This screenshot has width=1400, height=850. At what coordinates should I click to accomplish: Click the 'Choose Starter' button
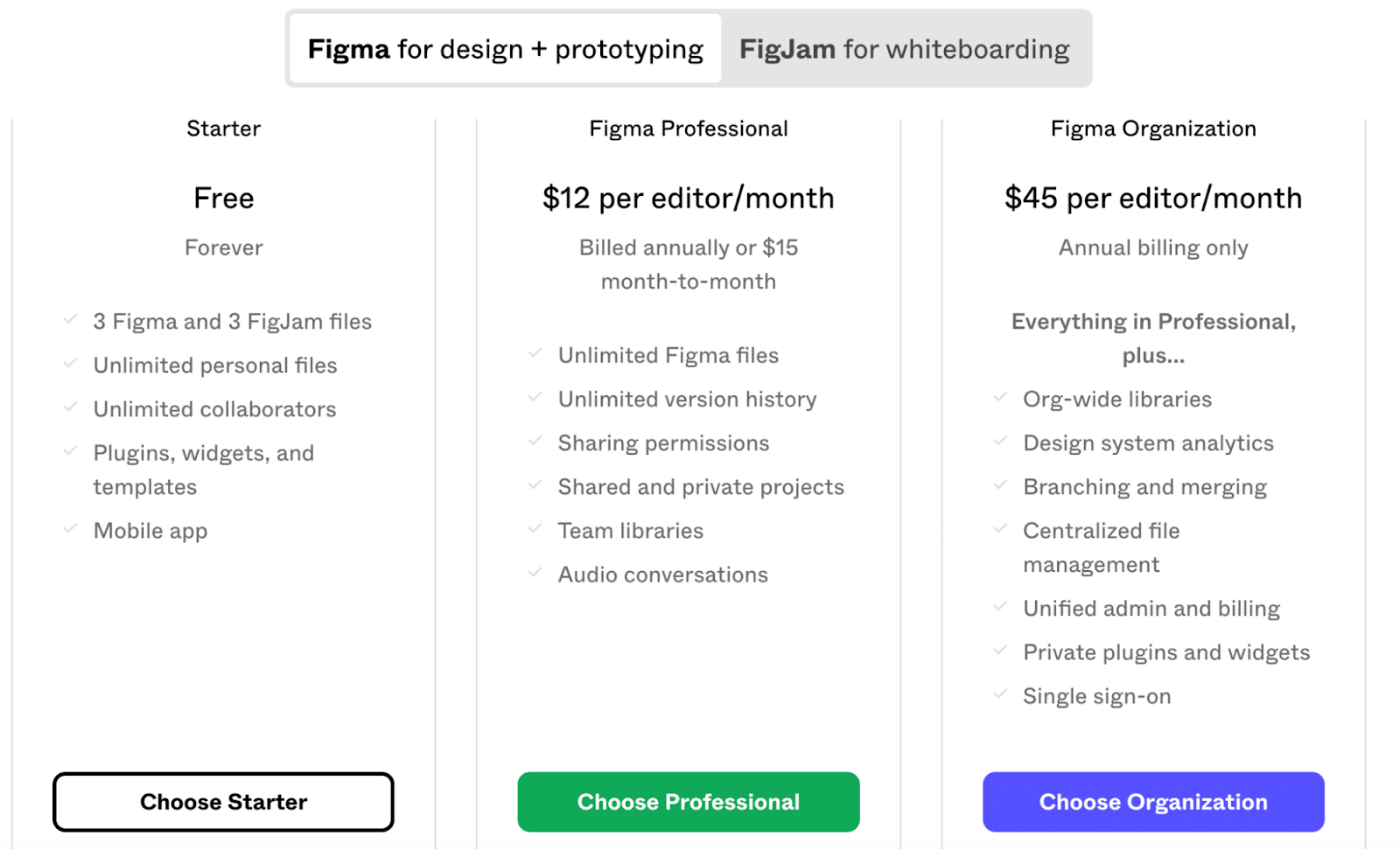click(x=223, y=801)
